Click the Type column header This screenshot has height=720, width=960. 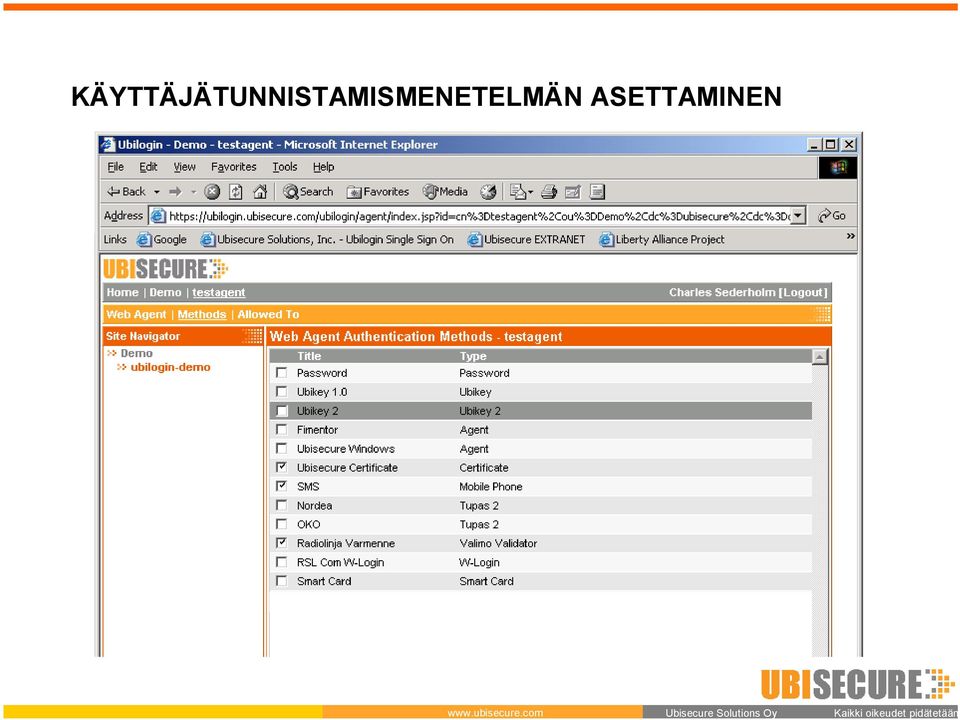[x=473, y=356]
